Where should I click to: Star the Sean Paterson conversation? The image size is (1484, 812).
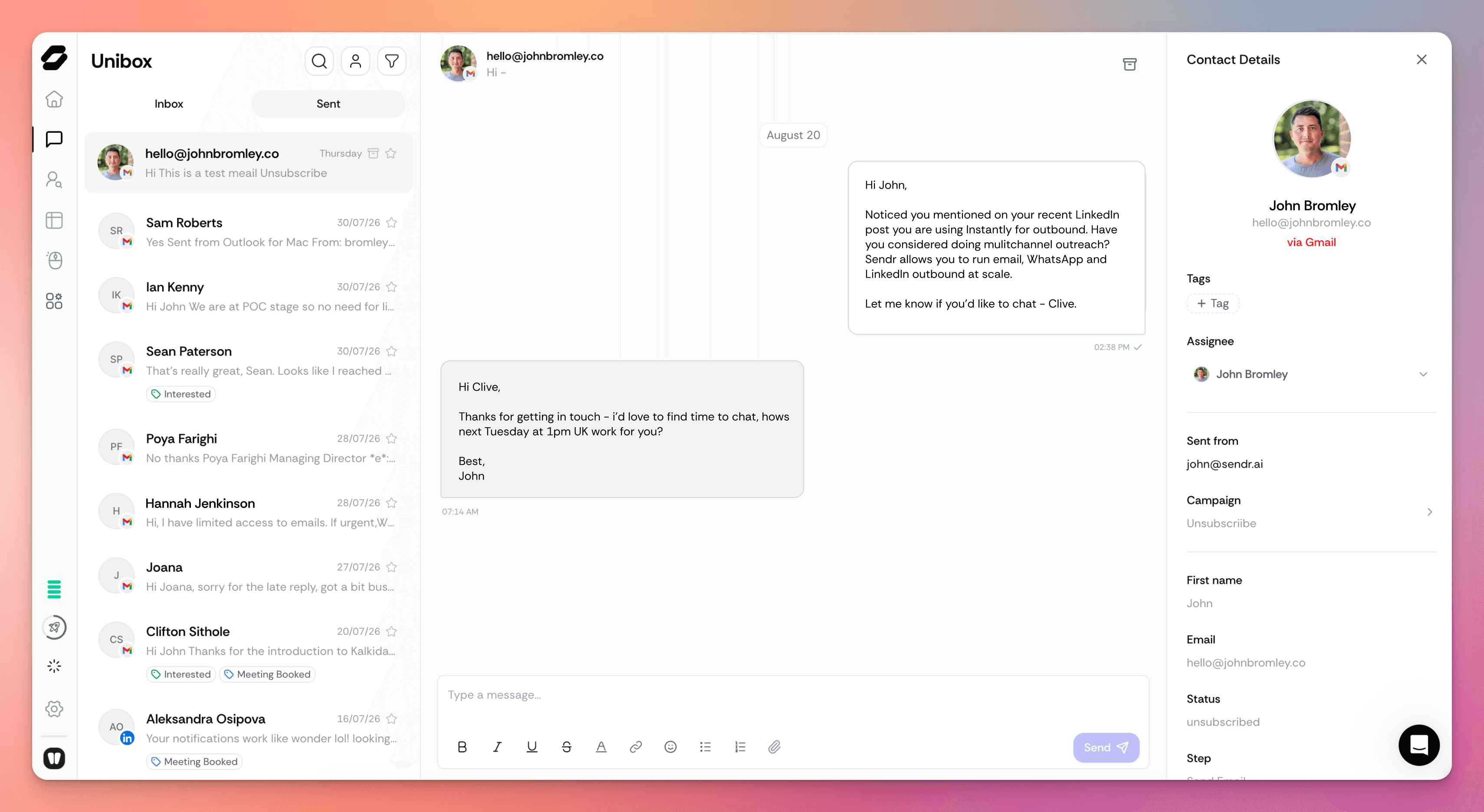pos(392,351)
